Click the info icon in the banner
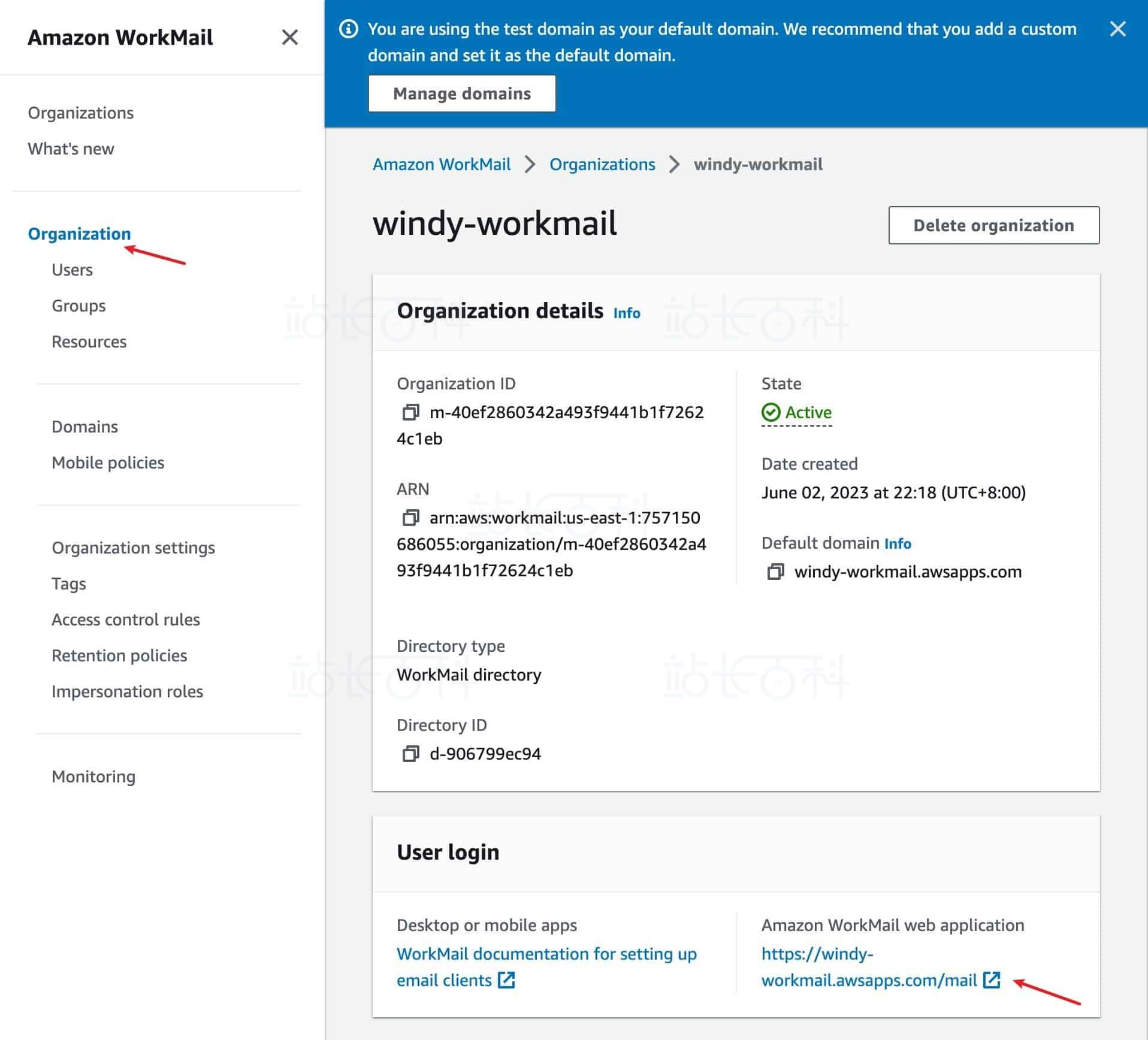This screenshot has height=1040, width=1148. tap(349, 29)
